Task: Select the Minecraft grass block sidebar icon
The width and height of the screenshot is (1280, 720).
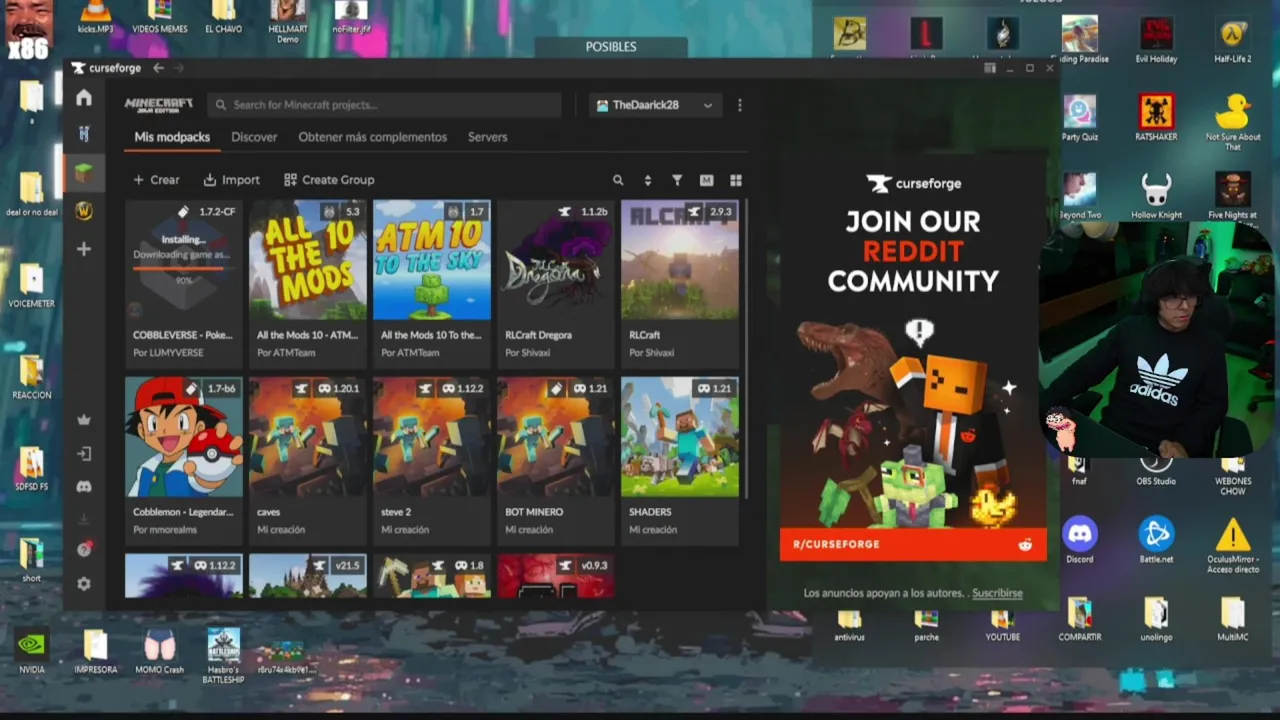Action: pos(84,172)
